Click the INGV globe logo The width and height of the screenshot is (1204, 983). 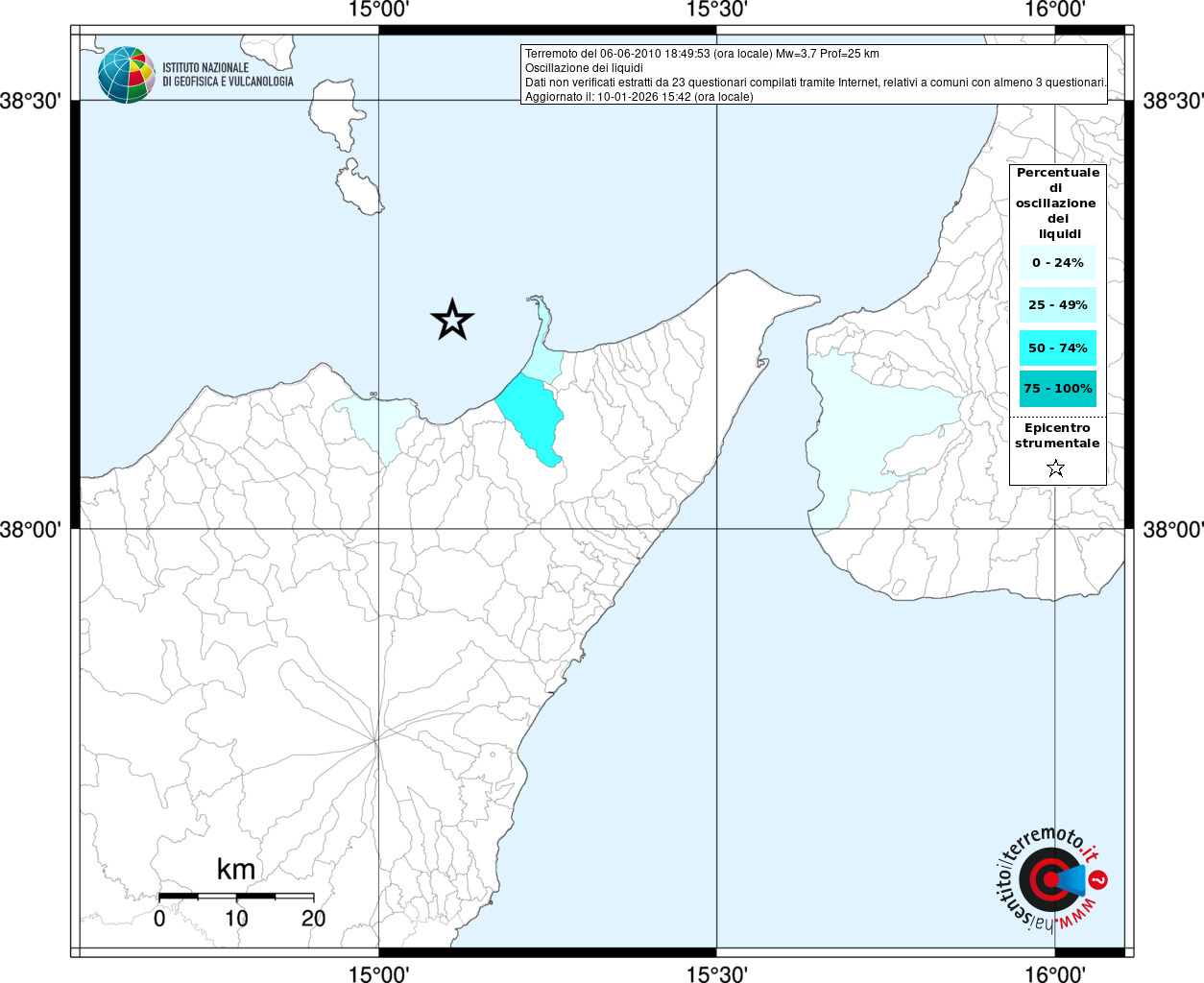click(x=126, y=75)
